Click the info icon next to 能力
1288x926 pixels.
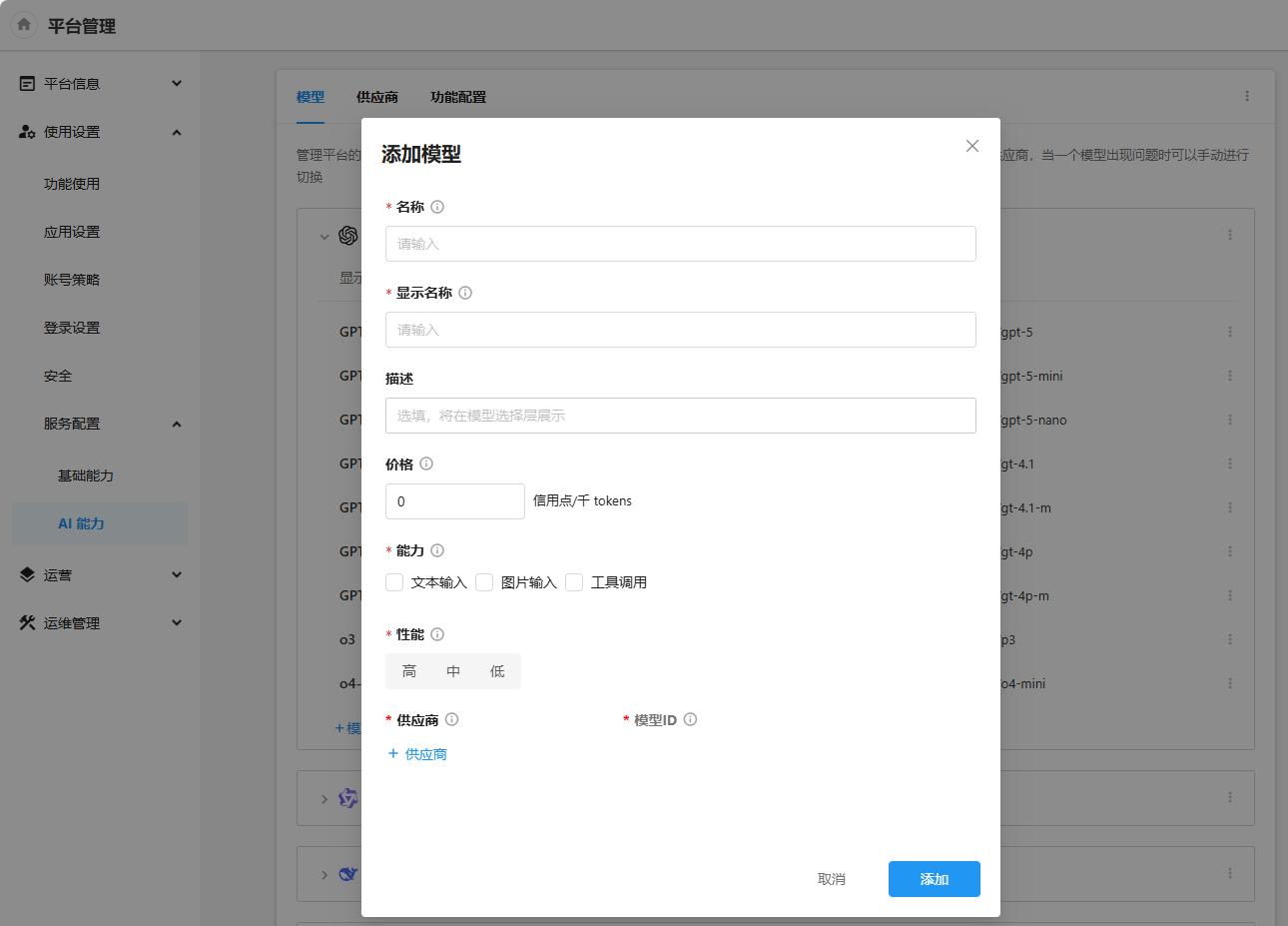pos(437,550)
